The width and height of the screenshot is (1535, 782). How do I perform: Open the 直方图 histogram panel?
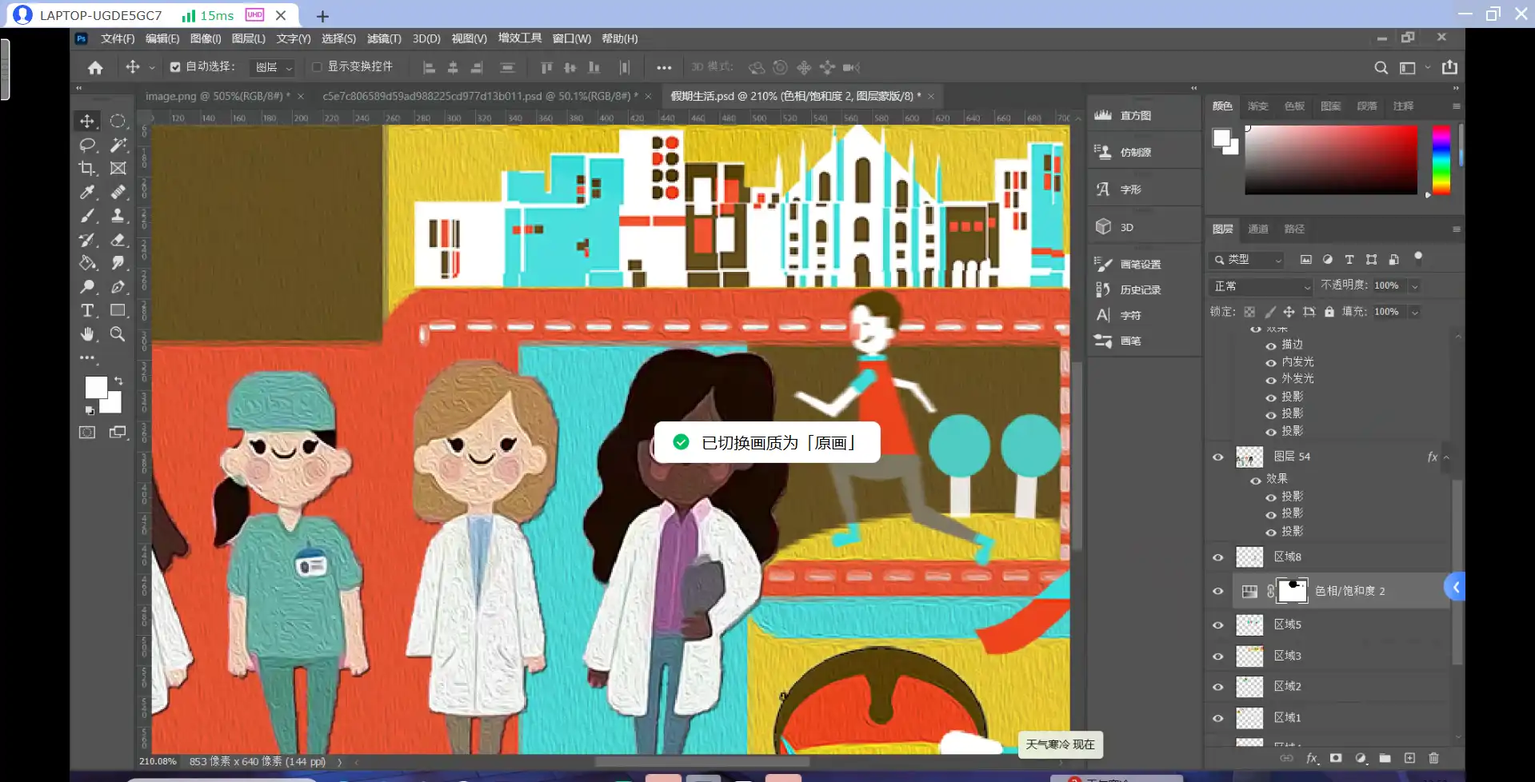coord(1135,116)
